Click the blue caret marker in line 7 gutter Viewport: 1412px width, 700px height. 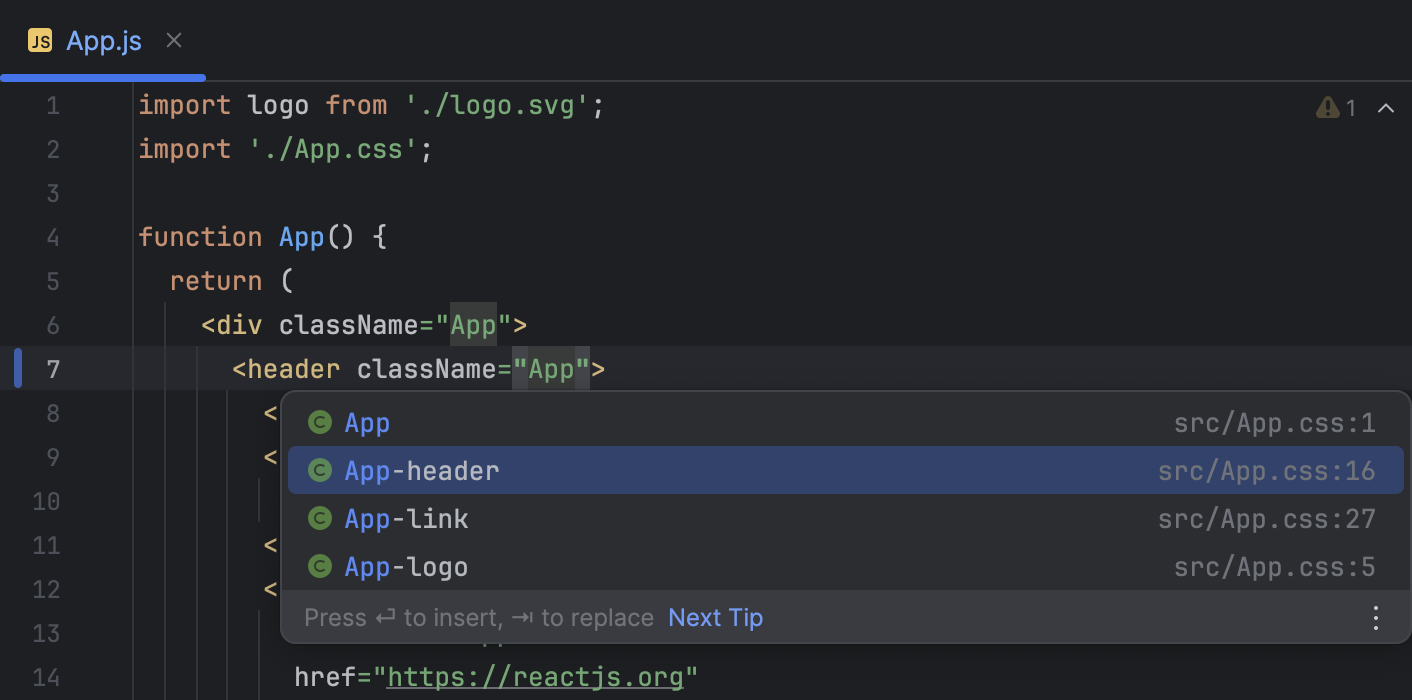coord(16,368)
